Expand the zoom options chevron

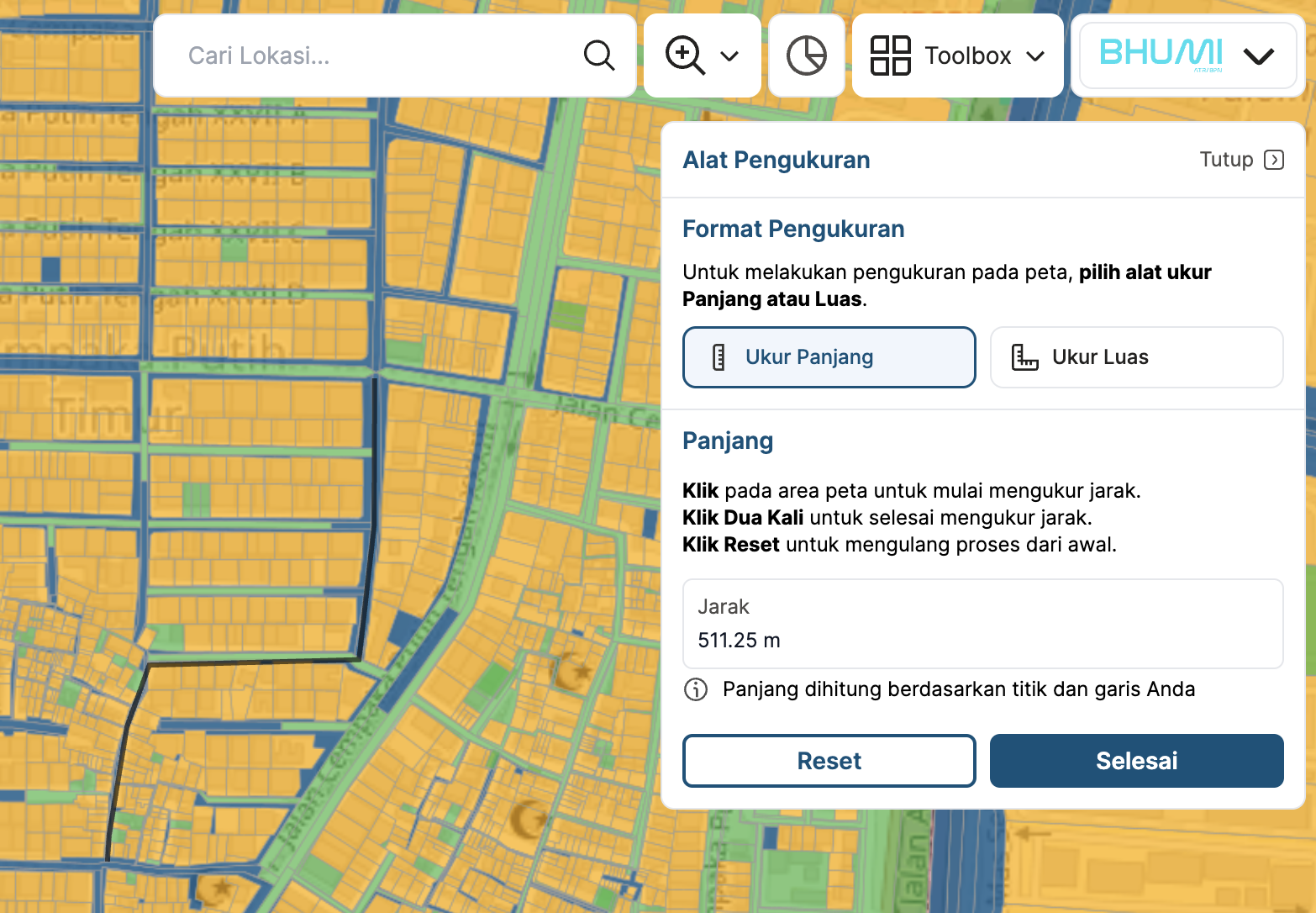729,56
